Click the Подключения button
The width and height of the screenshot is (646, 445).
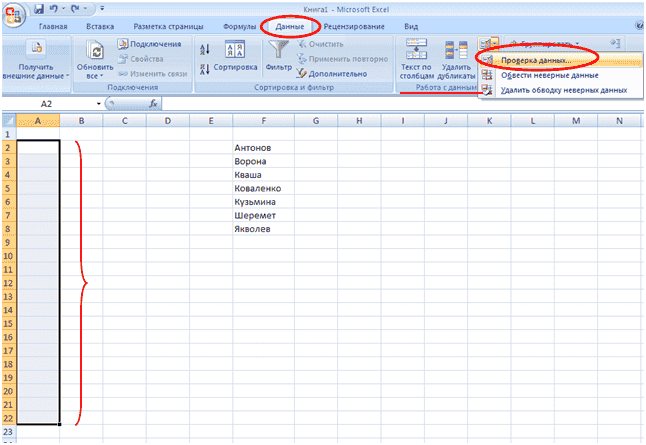coord(149,44)
